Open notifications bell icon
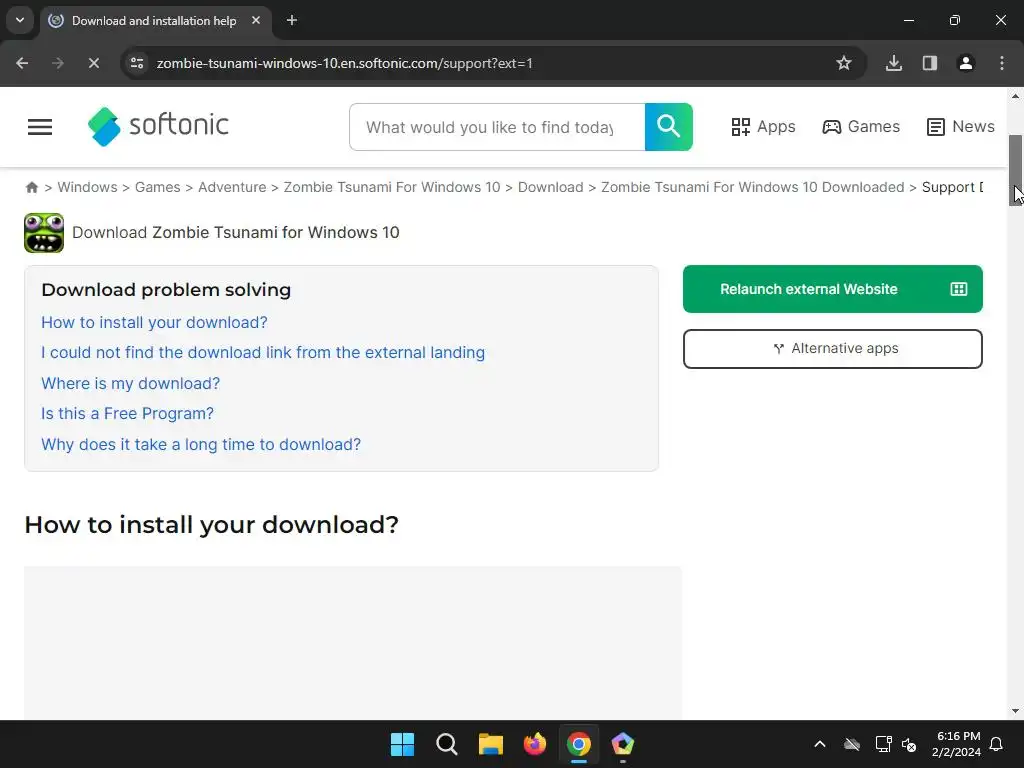1024x768 pixels. pos(997,744)
